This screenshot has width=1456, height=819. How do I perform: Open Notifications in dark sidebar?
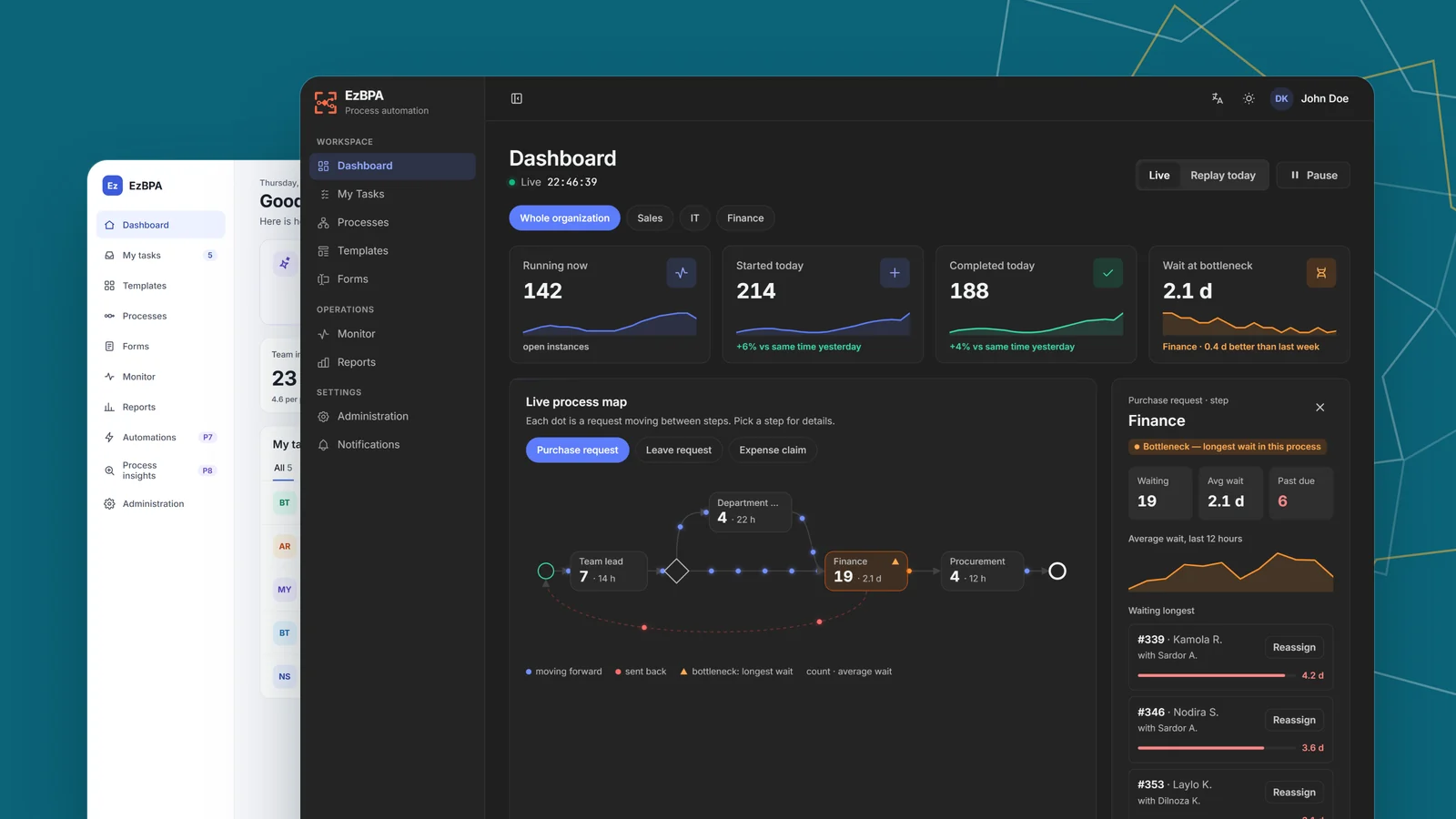(x=392, y=444)
